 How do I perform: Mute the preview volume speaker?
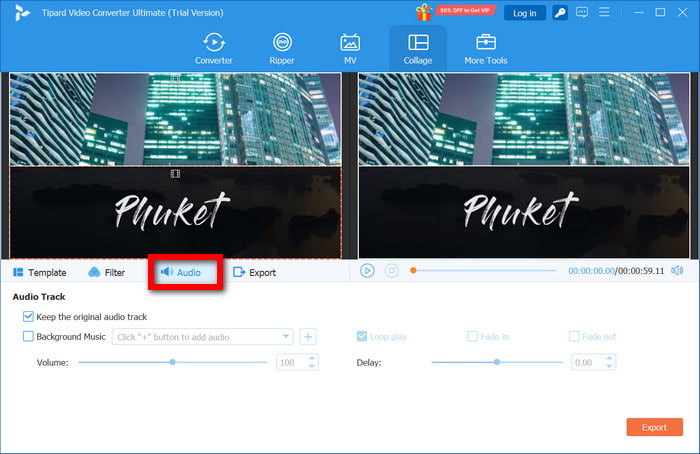677,270
